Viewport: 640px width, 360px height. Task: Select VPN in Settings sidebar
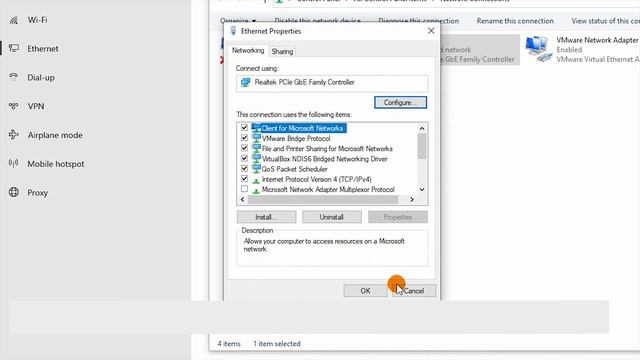[36, 106]
